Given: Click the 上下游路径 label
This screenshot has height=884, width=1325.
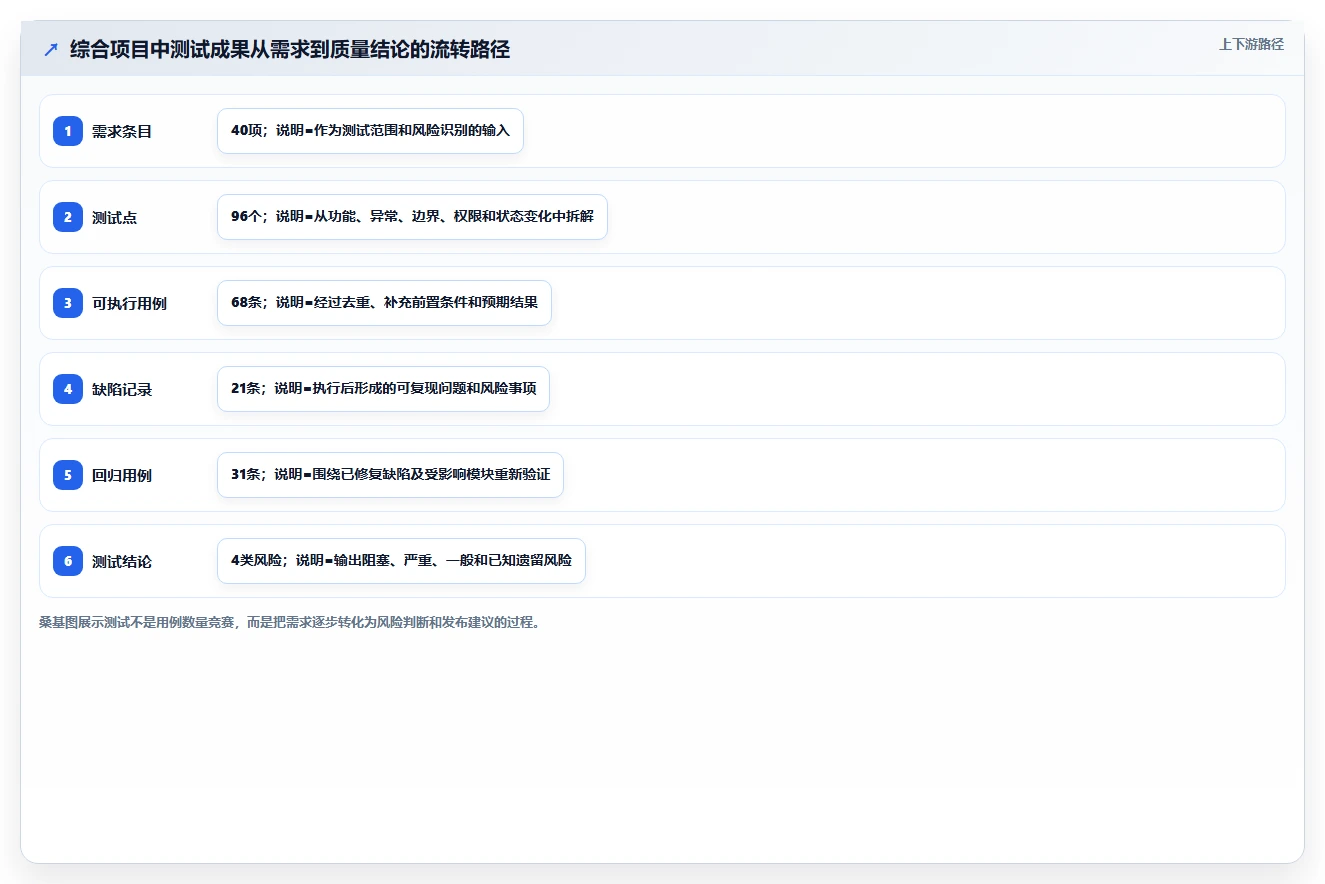Looking at the screenshot, I should [1251, 44].
